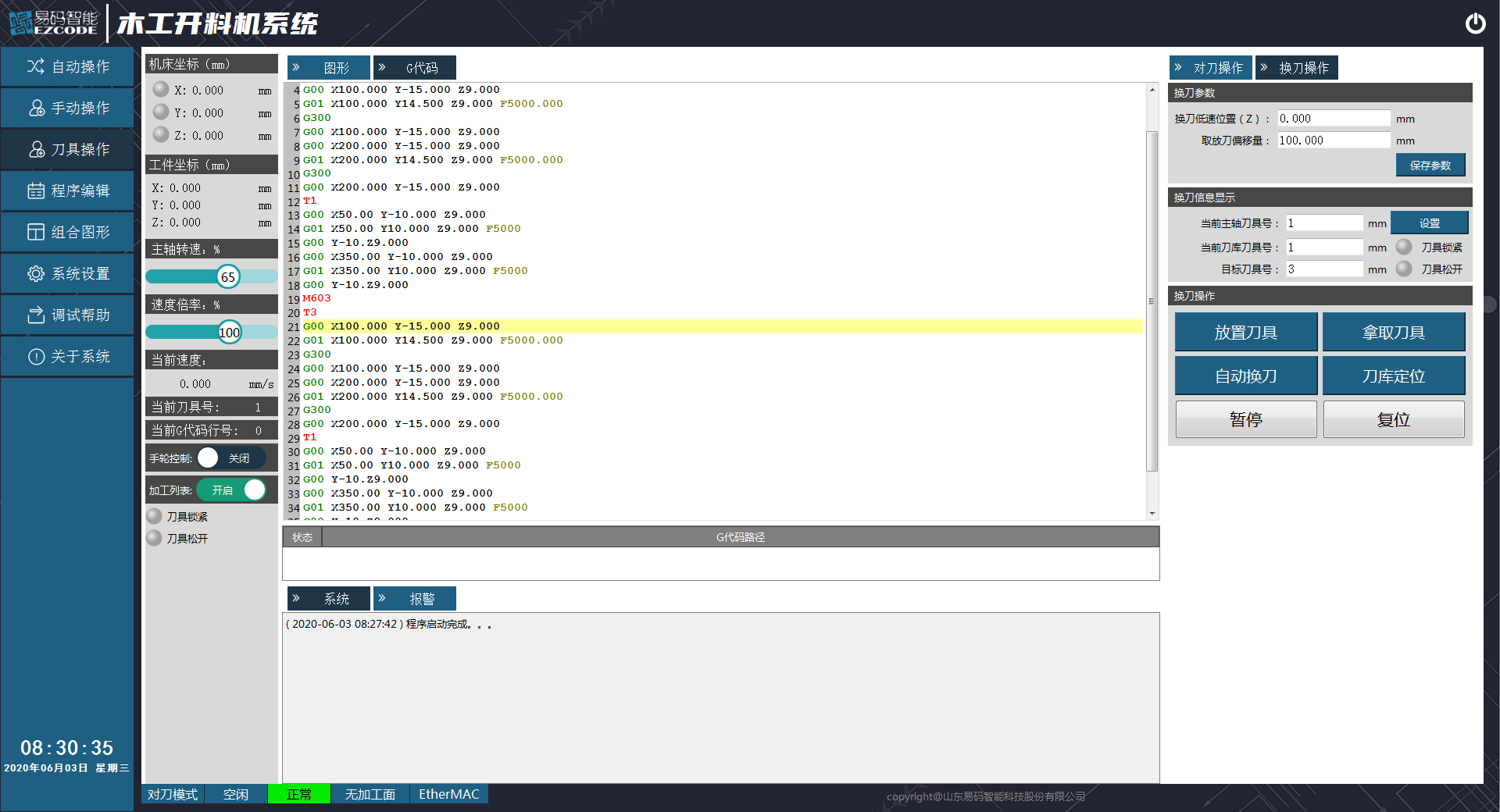The width and height of the screenshot is (1500, 812).
Task: Turn off the 加工列表 switch
Action: (x=231, y=490)
